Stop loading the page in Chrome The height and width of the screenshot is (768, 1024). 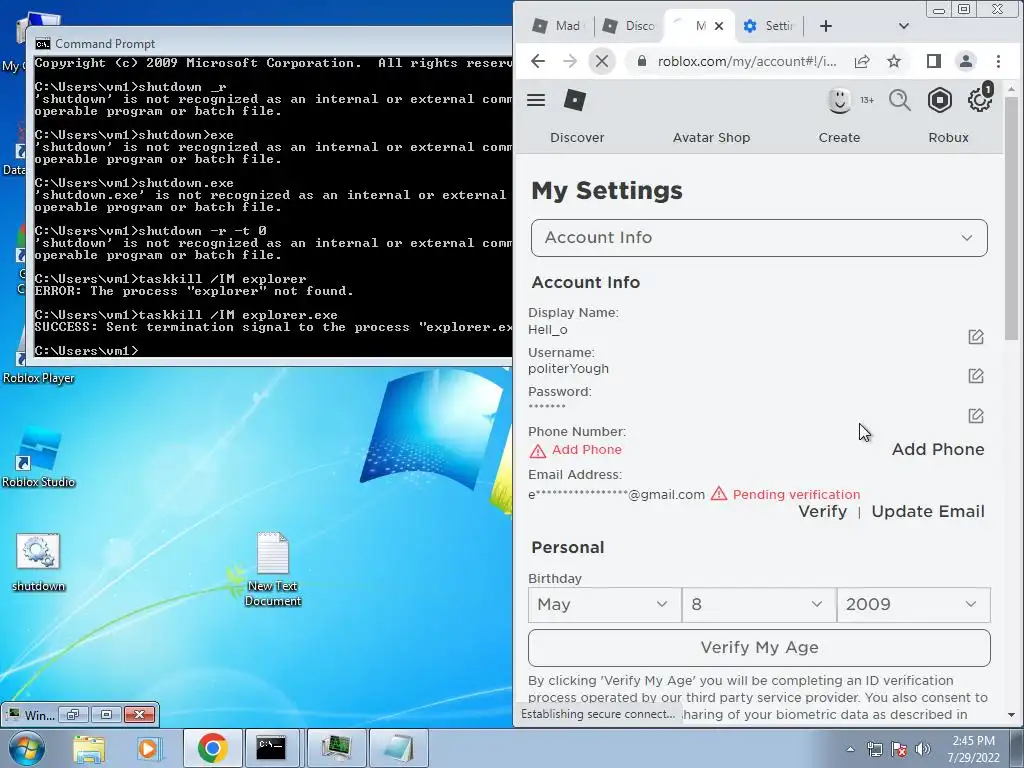point(601,61)
